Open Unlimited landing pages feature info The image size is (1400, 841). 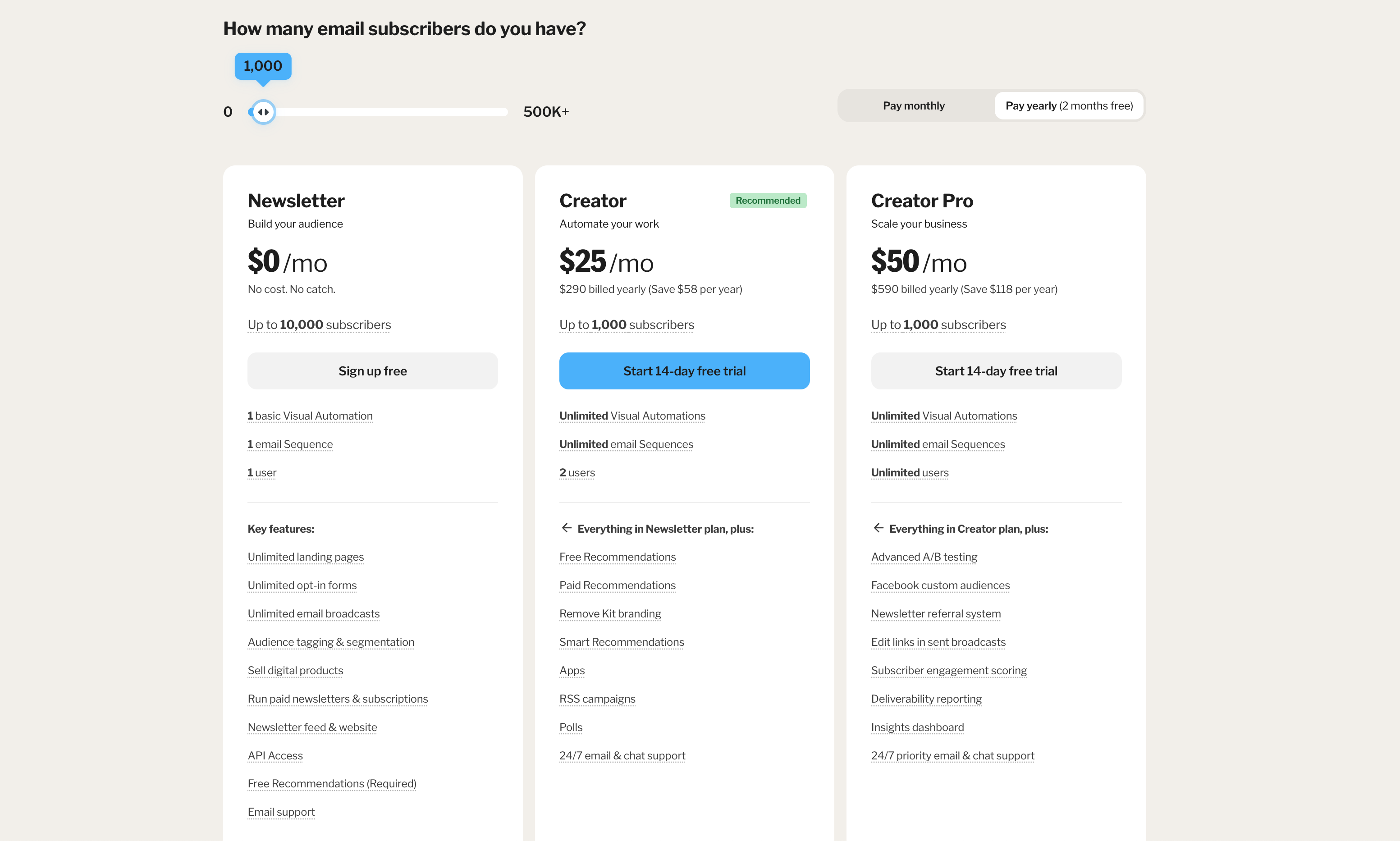pos(306,557)
